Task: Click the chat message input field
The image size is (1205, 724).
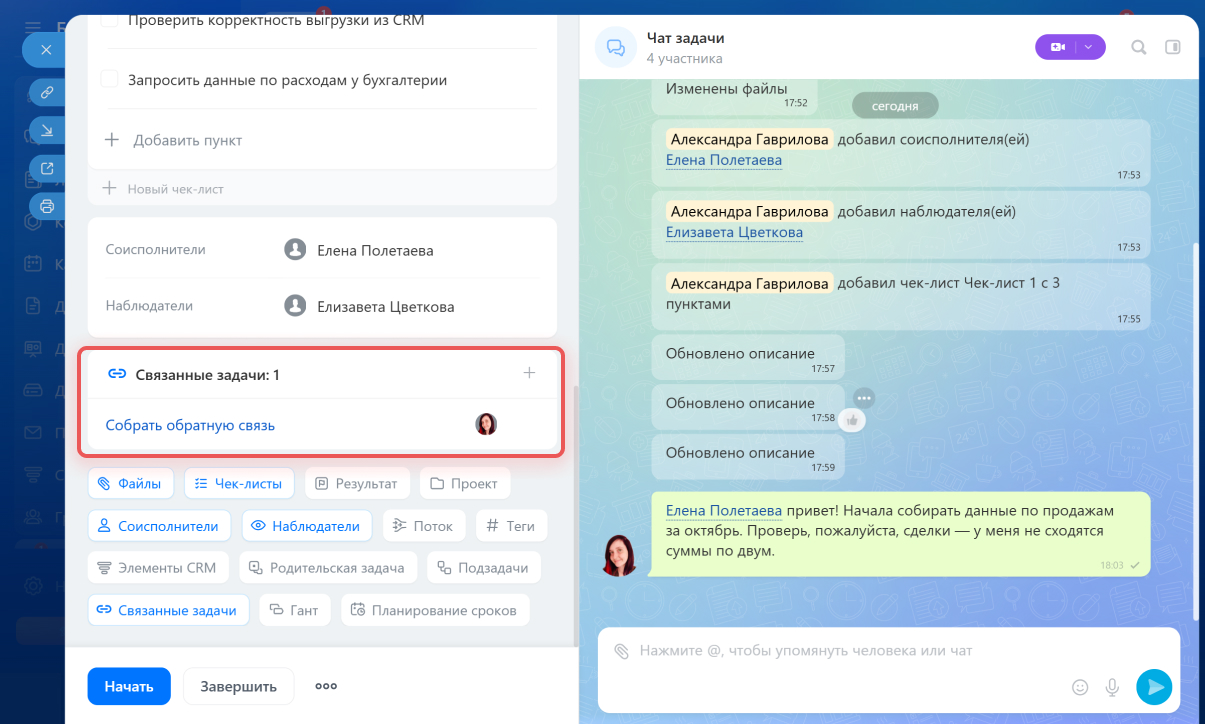Action: (840, 651)
